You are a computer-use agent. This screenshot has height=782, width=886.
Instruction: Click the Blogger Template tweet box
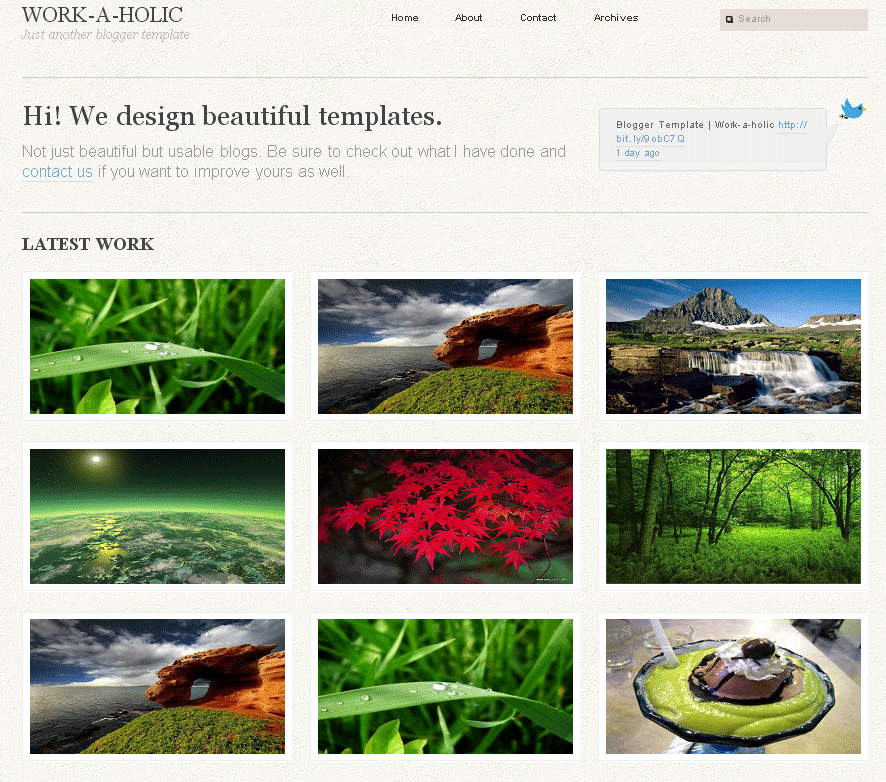pos(712,138)
